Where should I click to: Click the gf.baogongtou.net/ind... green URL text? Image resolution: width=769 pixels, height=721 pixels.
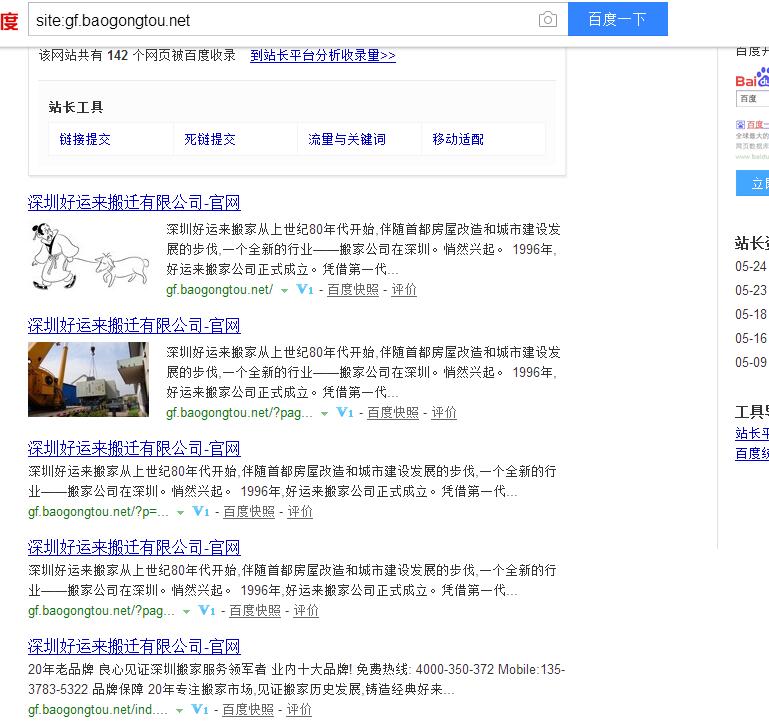pos(98,710)
